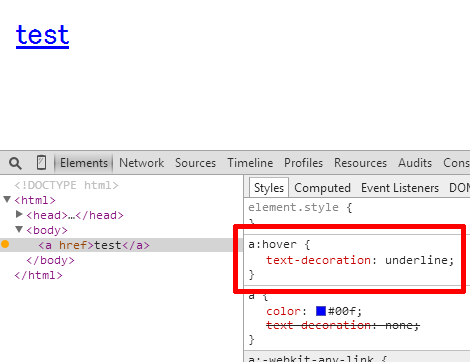Click the <body> opening tag text
The width and height of the screenshot is (470, 362).
pyautogui.click(x=47, y=230)
